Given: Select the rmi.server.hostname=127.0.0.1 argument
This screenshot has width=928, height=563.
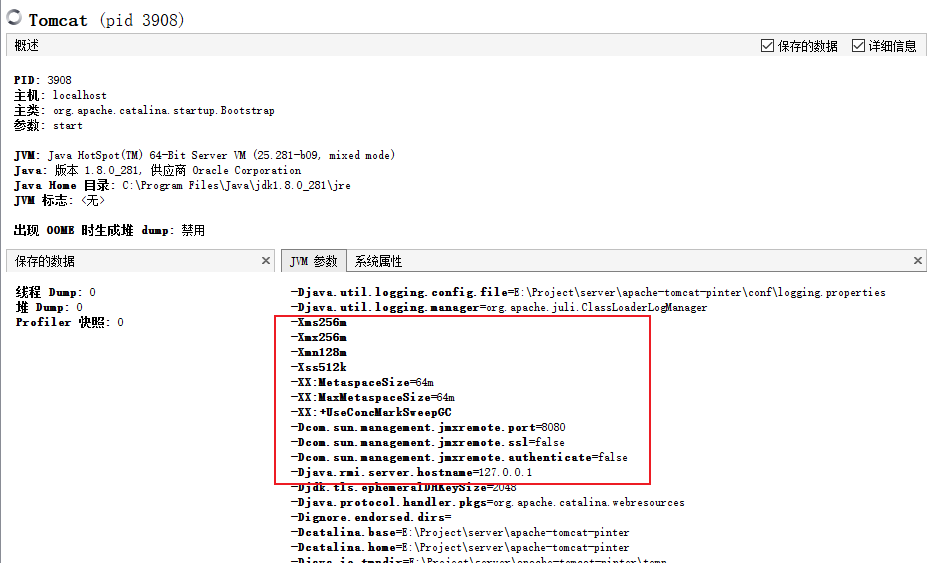Looking at the screenshot, I should [411, 472].
